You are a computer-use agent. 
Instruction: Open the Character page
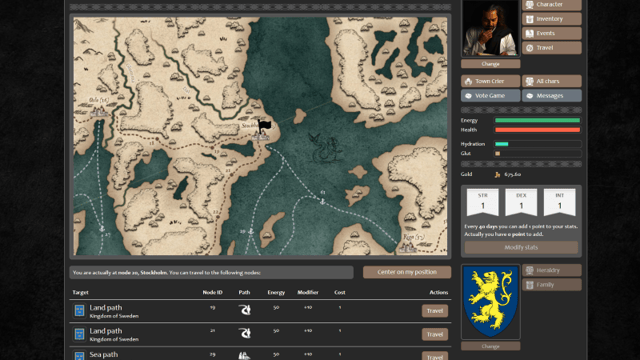click(551, 4)
